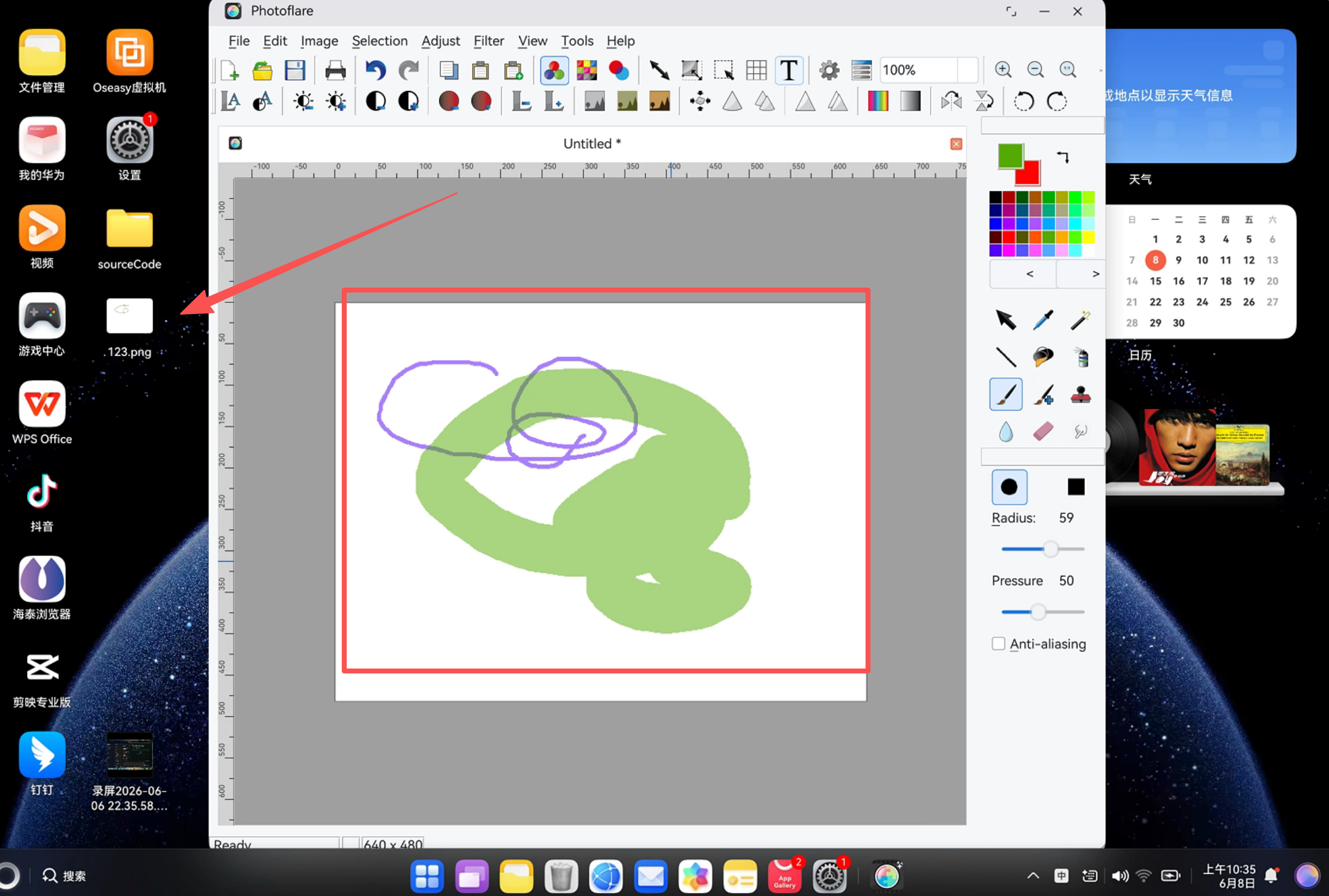Copy the image with the copy icon

click(449, 71)
